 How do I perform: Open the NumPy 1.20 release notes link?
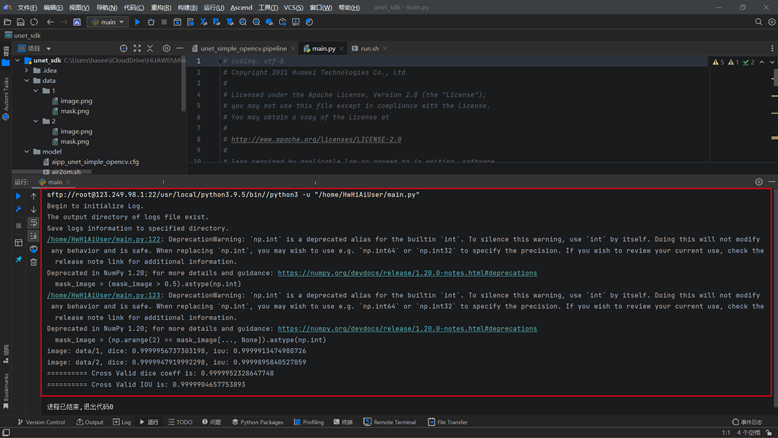[x=407, y=272]
